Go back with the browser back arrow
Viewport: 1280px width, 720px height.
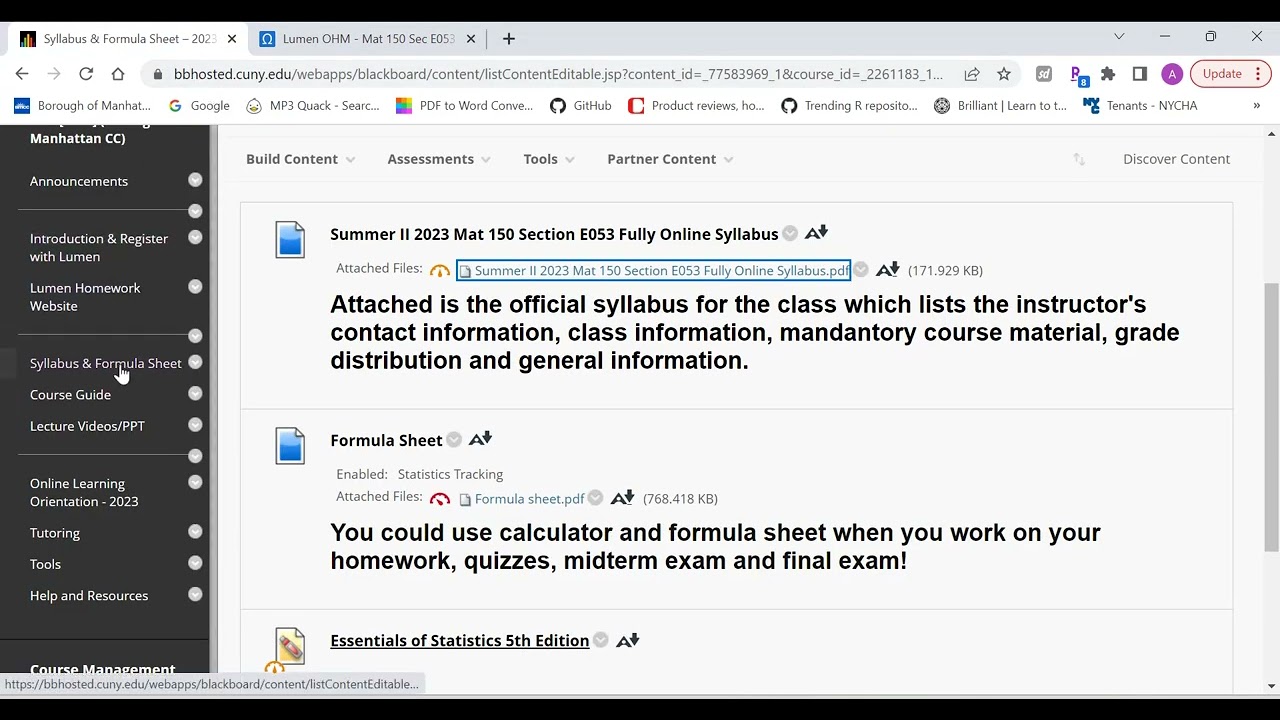point(22,74)
